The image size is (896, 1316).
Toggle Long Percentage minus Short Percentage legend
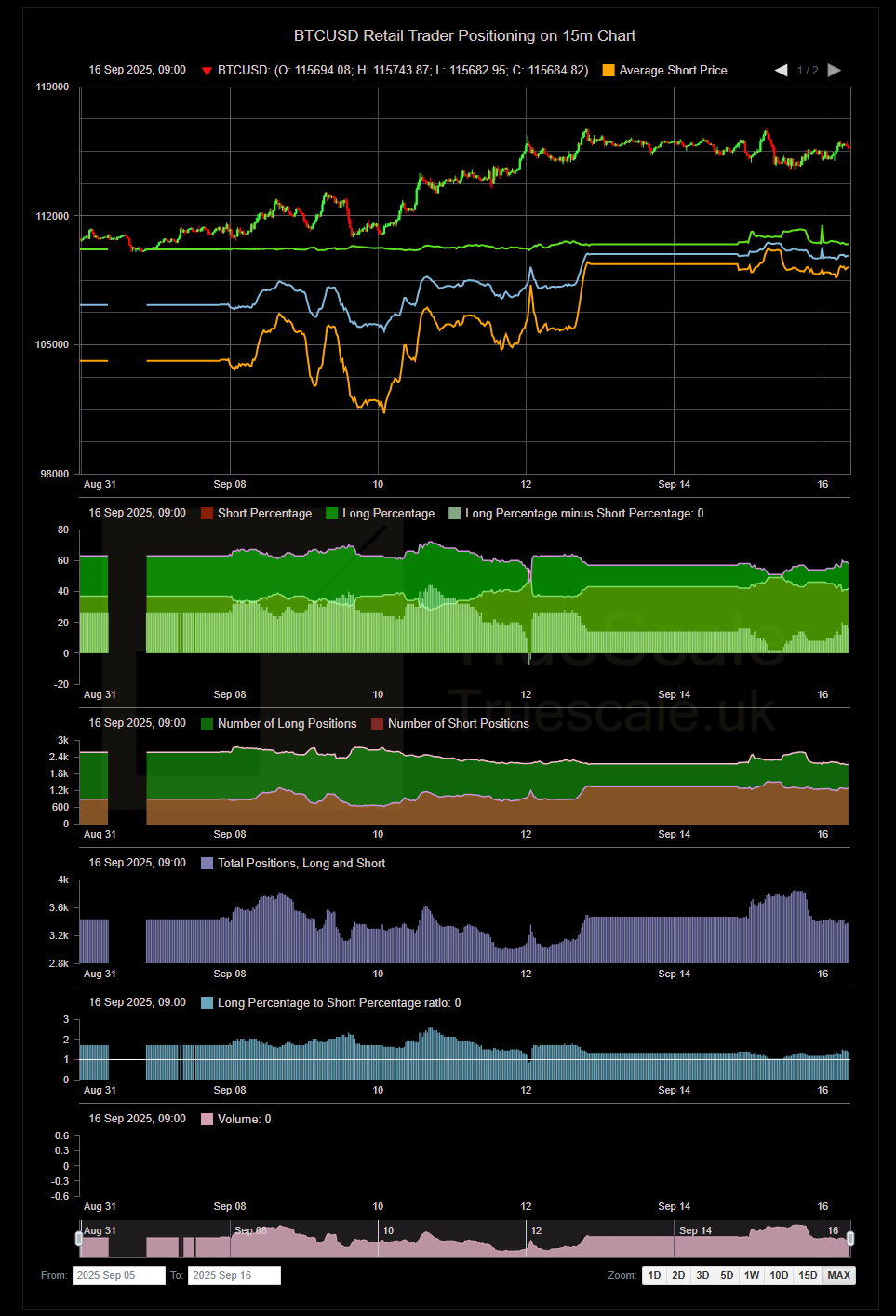pos(455,514)
